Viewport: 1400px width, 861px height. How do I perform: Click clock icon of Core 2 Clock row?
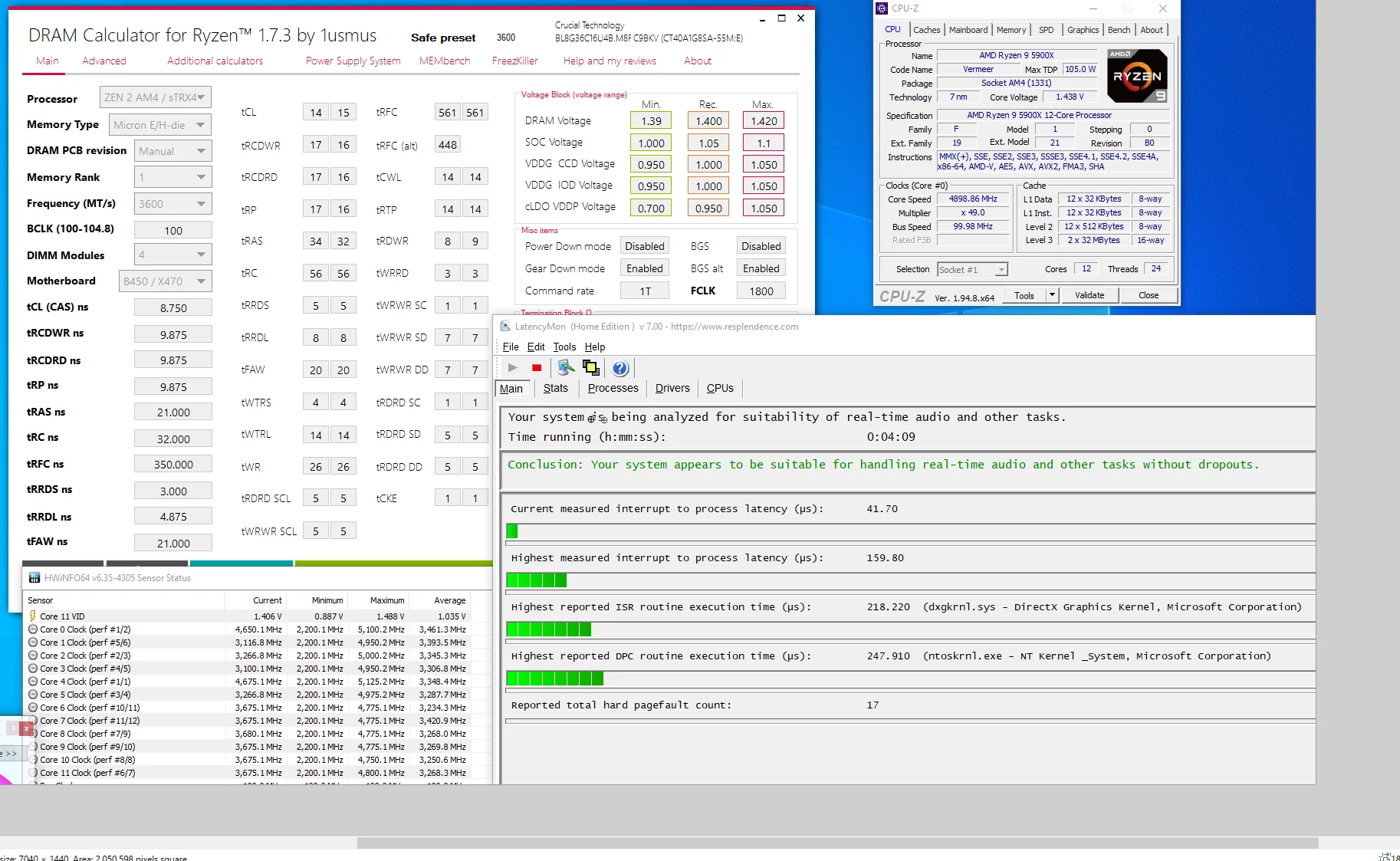pyautogui.click(x=33, y=656)
